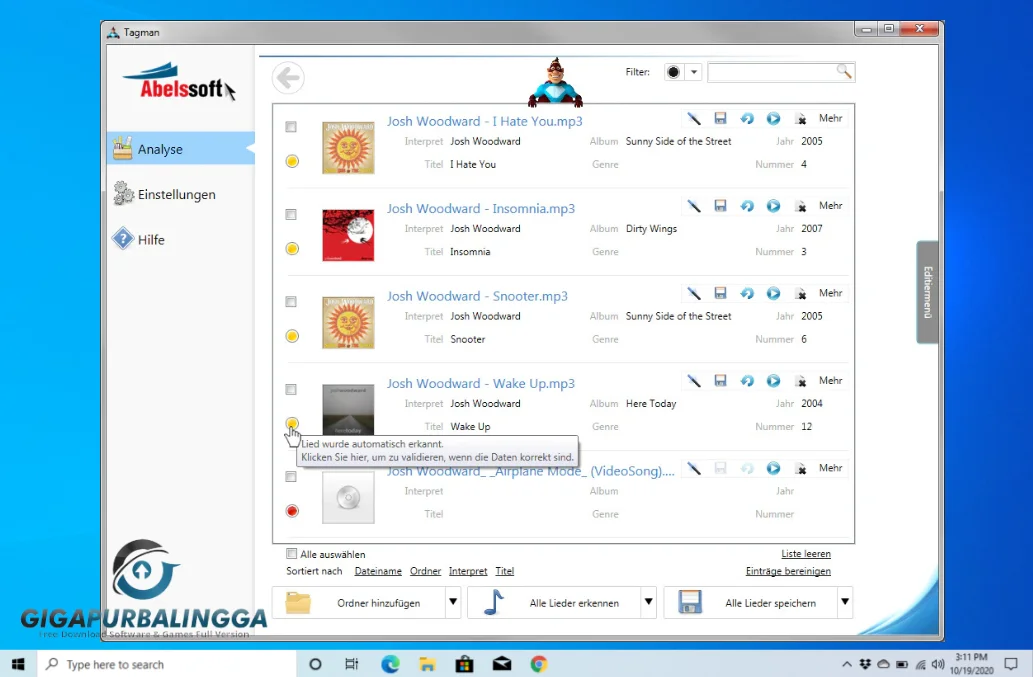
Task: Validate Snooter via yellow status dot
Action: point(292,336)
